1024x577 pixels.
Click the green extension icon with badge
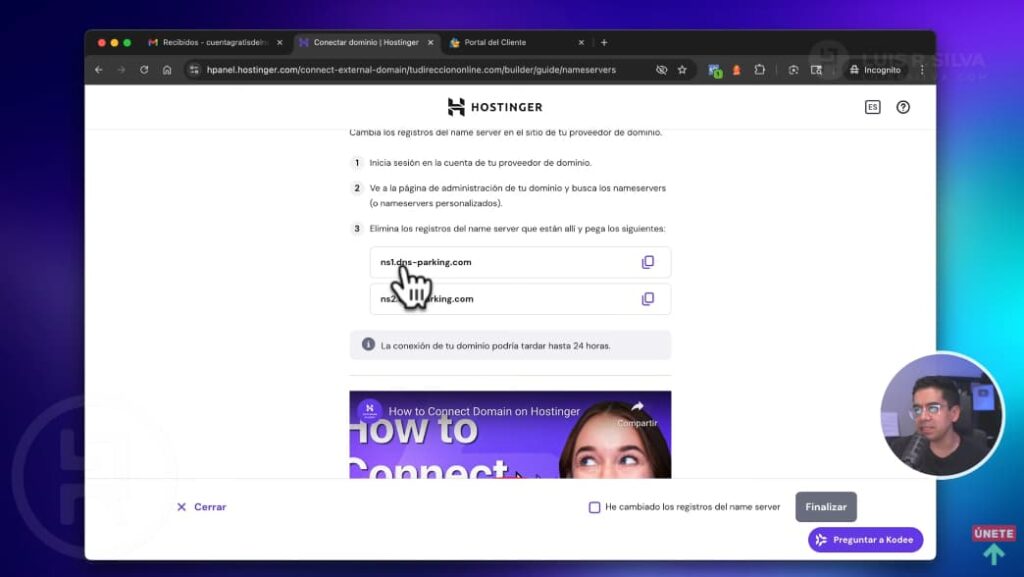click(715, 70)
